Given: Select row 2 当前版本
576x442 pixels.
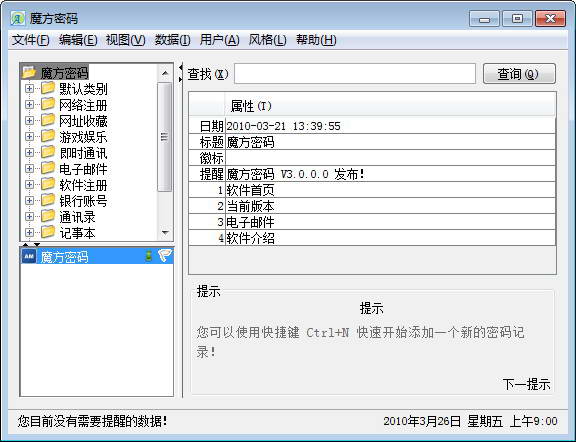Looking at the screenshot, I should click(x=372, y=206).
